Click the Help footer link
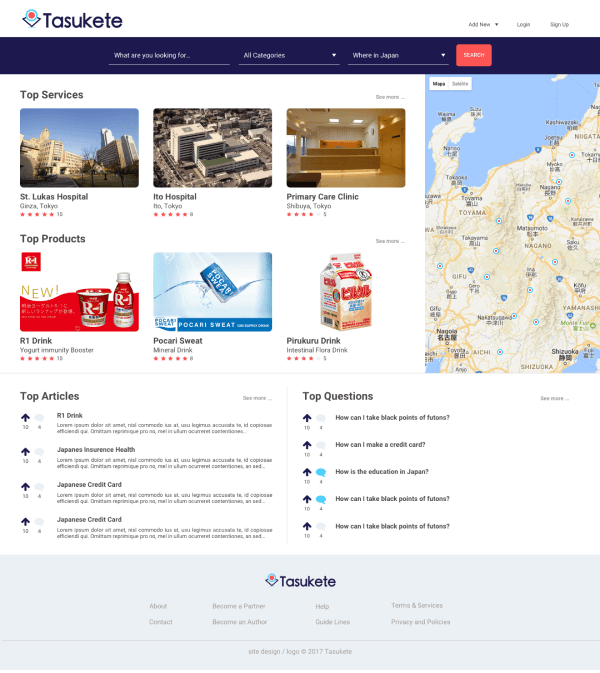The width and height of the screenshot is (600, 673). (322, 606)
